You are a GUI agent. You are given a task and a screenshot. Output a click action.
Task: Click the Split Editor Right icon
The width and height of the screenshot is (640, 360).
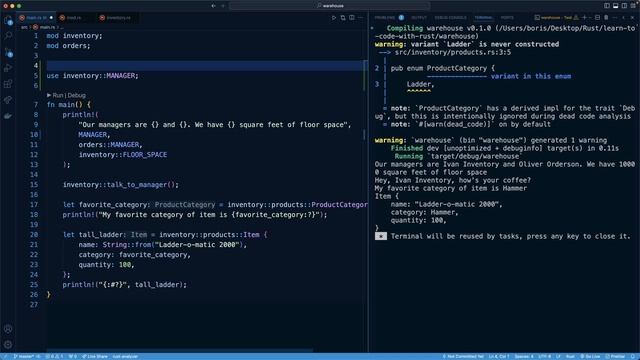tap(352, 18)
